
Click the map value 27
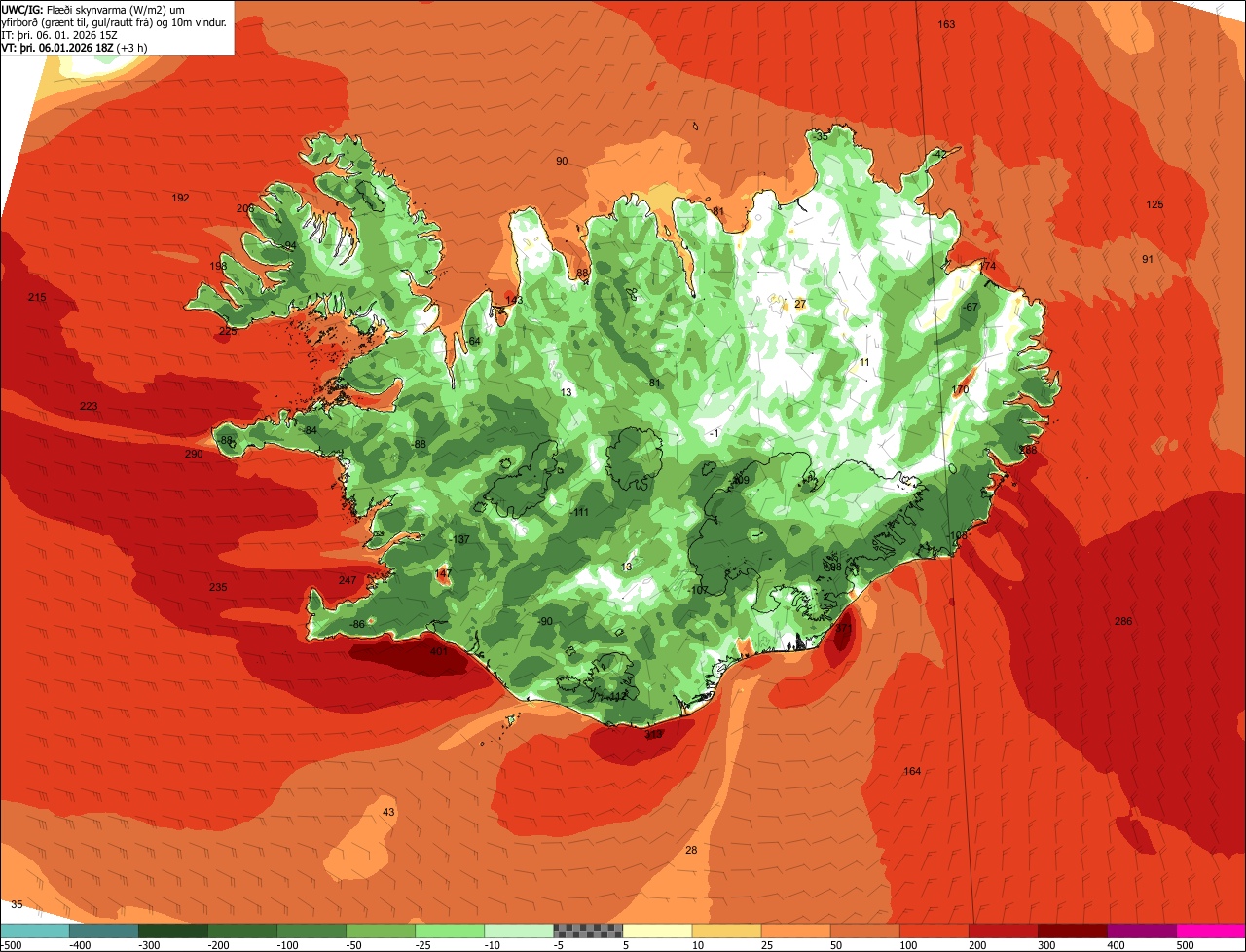pos(800,304)
